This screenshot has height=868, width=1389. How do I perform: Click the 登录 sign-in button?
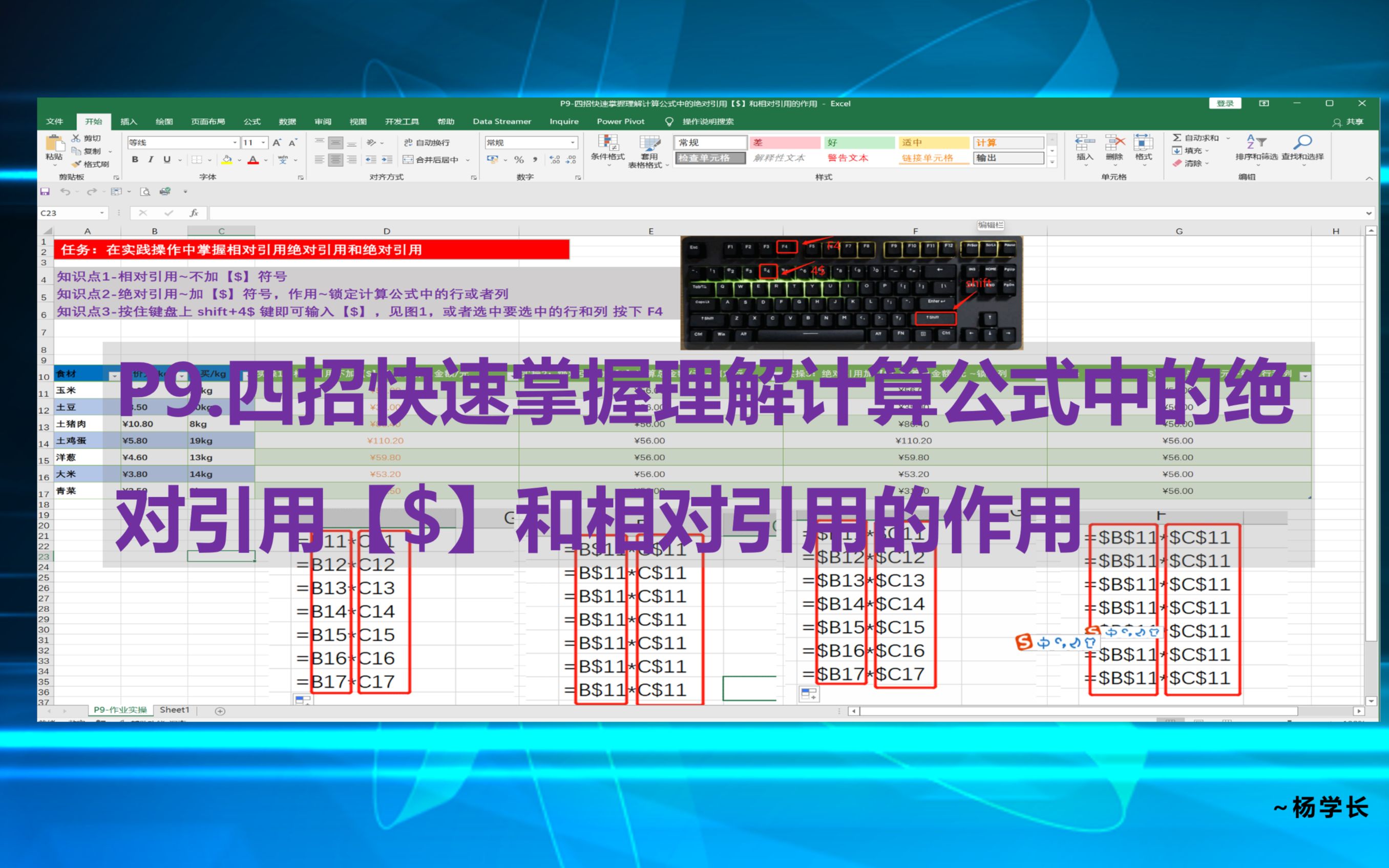[x=1226, y=103]
